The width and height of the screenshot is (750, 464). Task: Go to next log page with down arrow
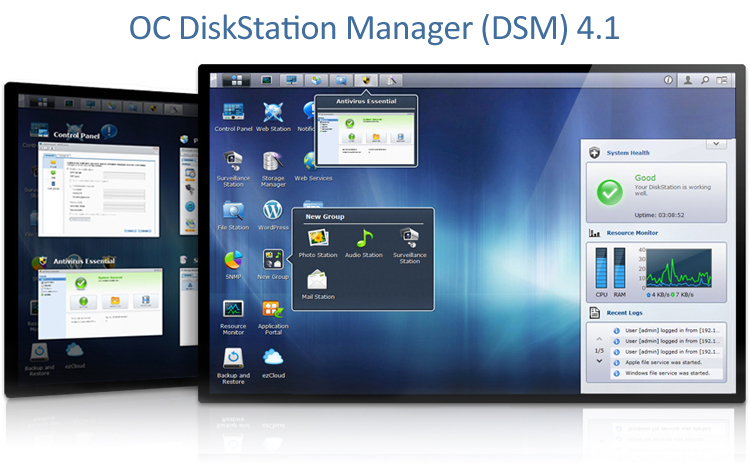point(599,361)
